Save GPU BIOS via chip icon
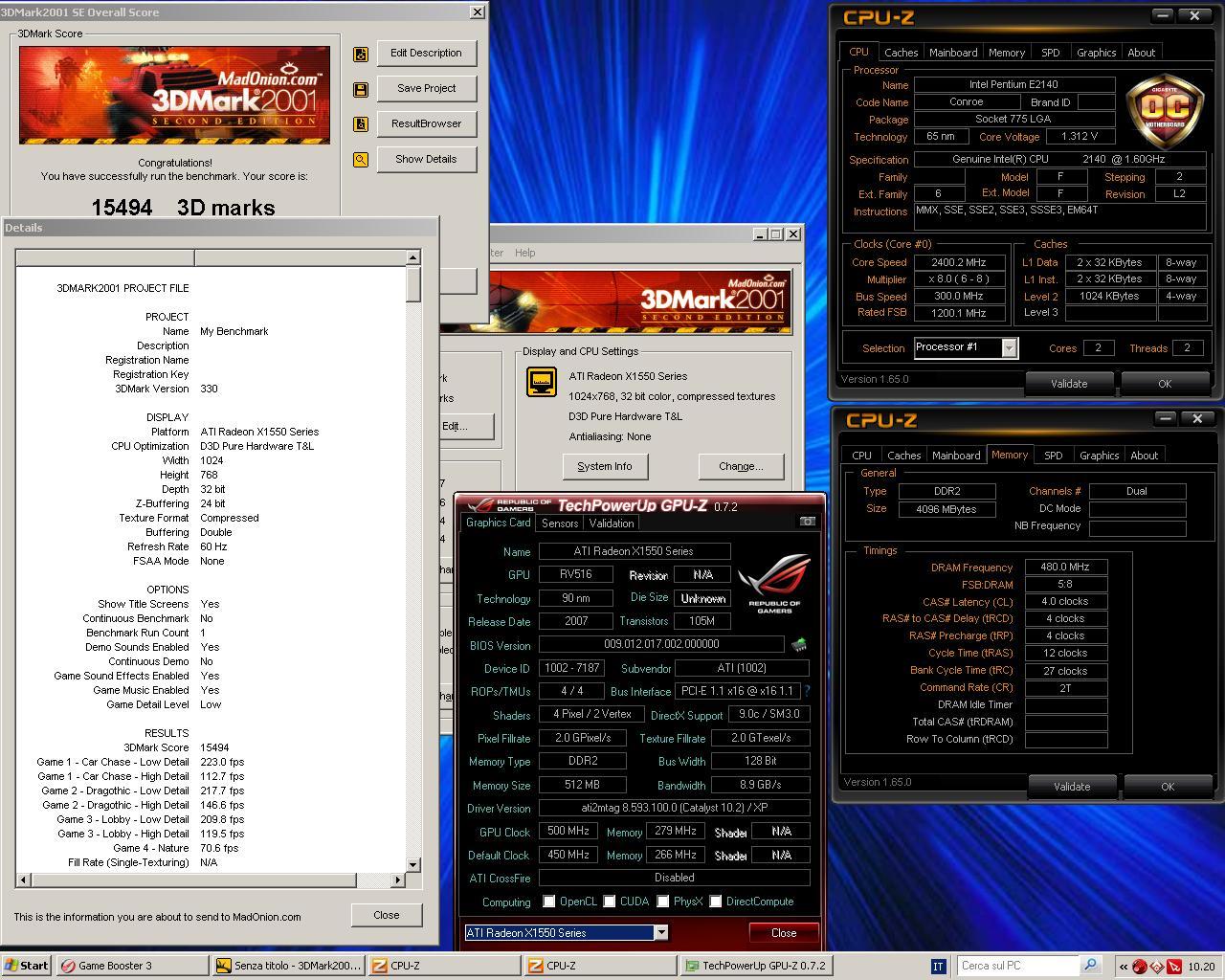The width and height of the screenshot is (1225, 980). tap(798, 645)
